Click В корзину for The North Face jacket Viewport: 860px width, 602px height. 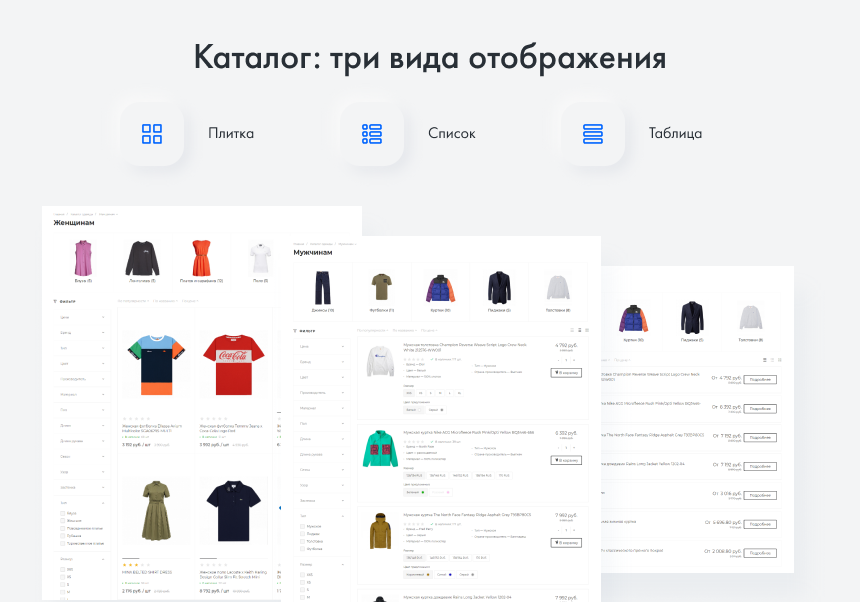(566, 541)
